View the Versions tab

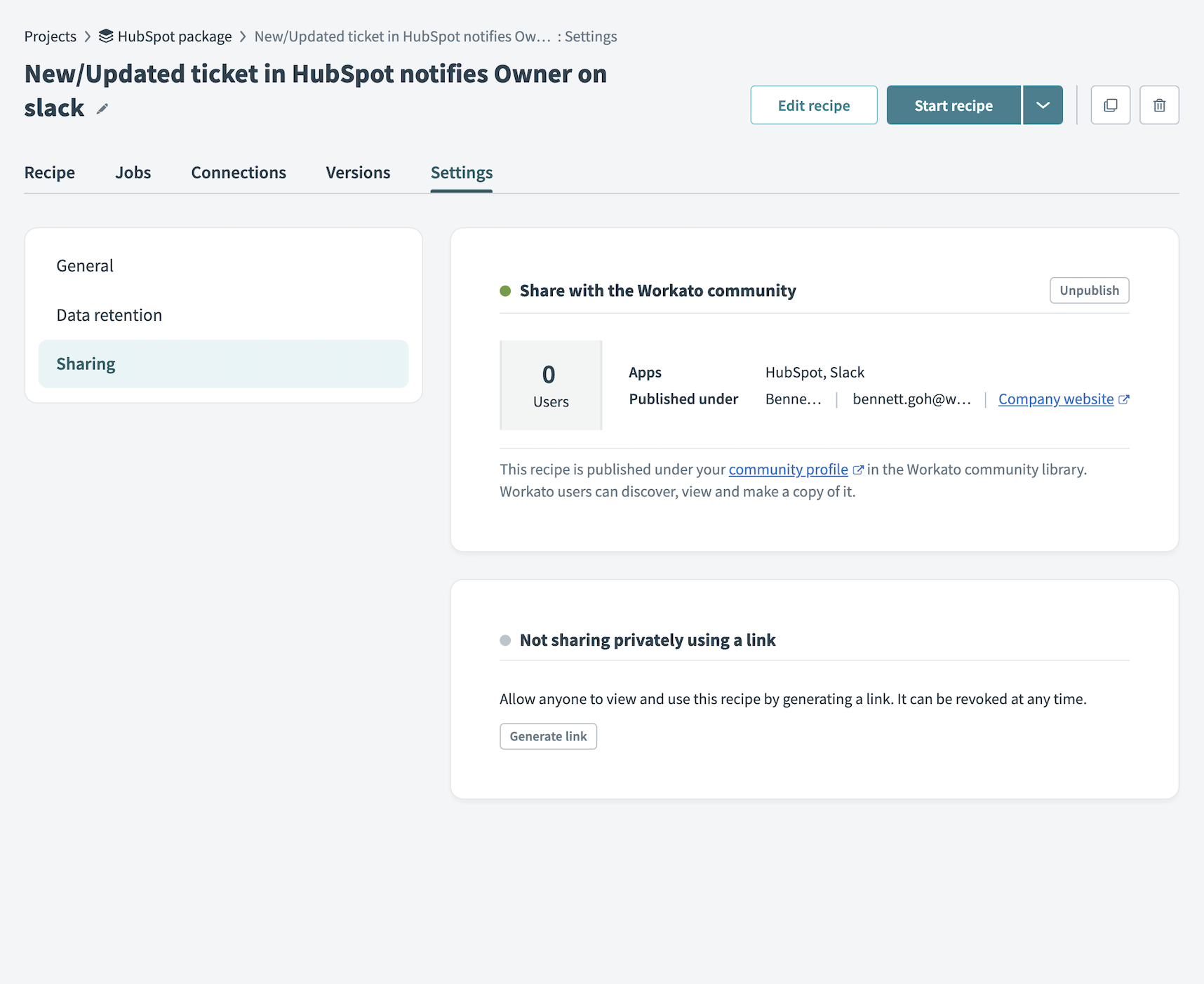(x=358, y=173)
